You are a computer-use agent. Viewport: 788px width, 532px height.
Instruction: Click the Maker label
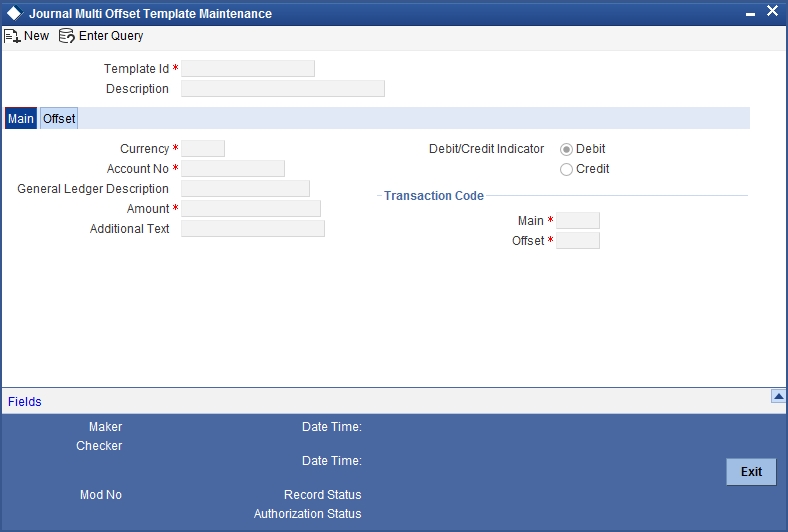[x=106, y=427]
